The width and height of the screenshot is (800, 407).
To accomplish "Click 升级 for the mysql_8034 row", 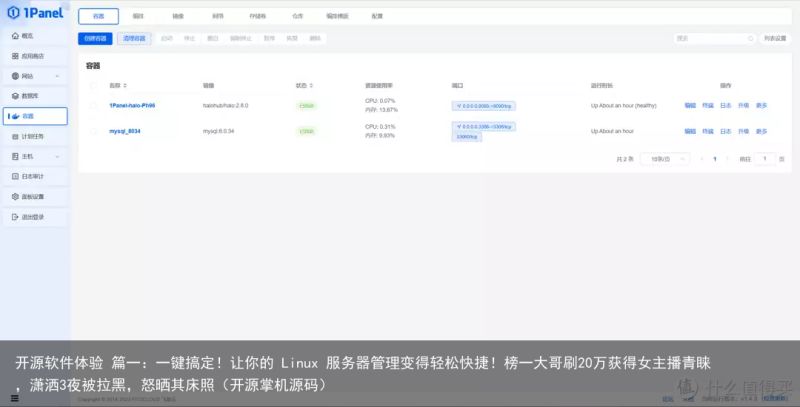I will [x=743, y=131].
